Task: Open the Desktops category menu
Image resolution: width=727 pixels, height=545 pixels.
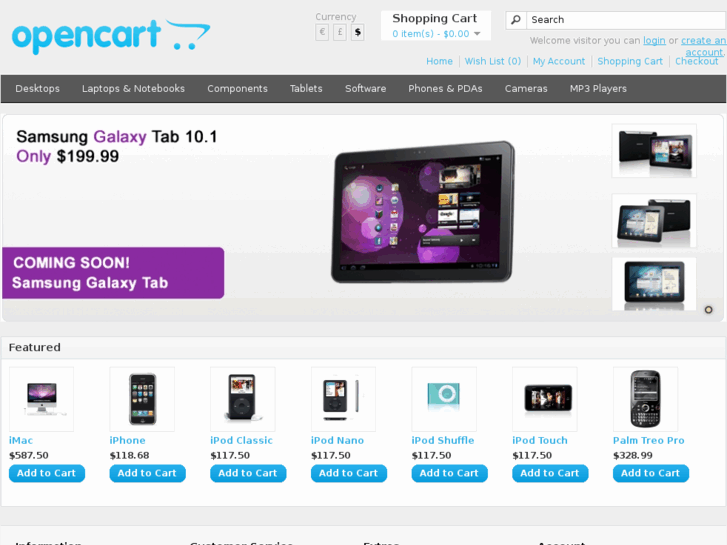Action: point(38,89)
